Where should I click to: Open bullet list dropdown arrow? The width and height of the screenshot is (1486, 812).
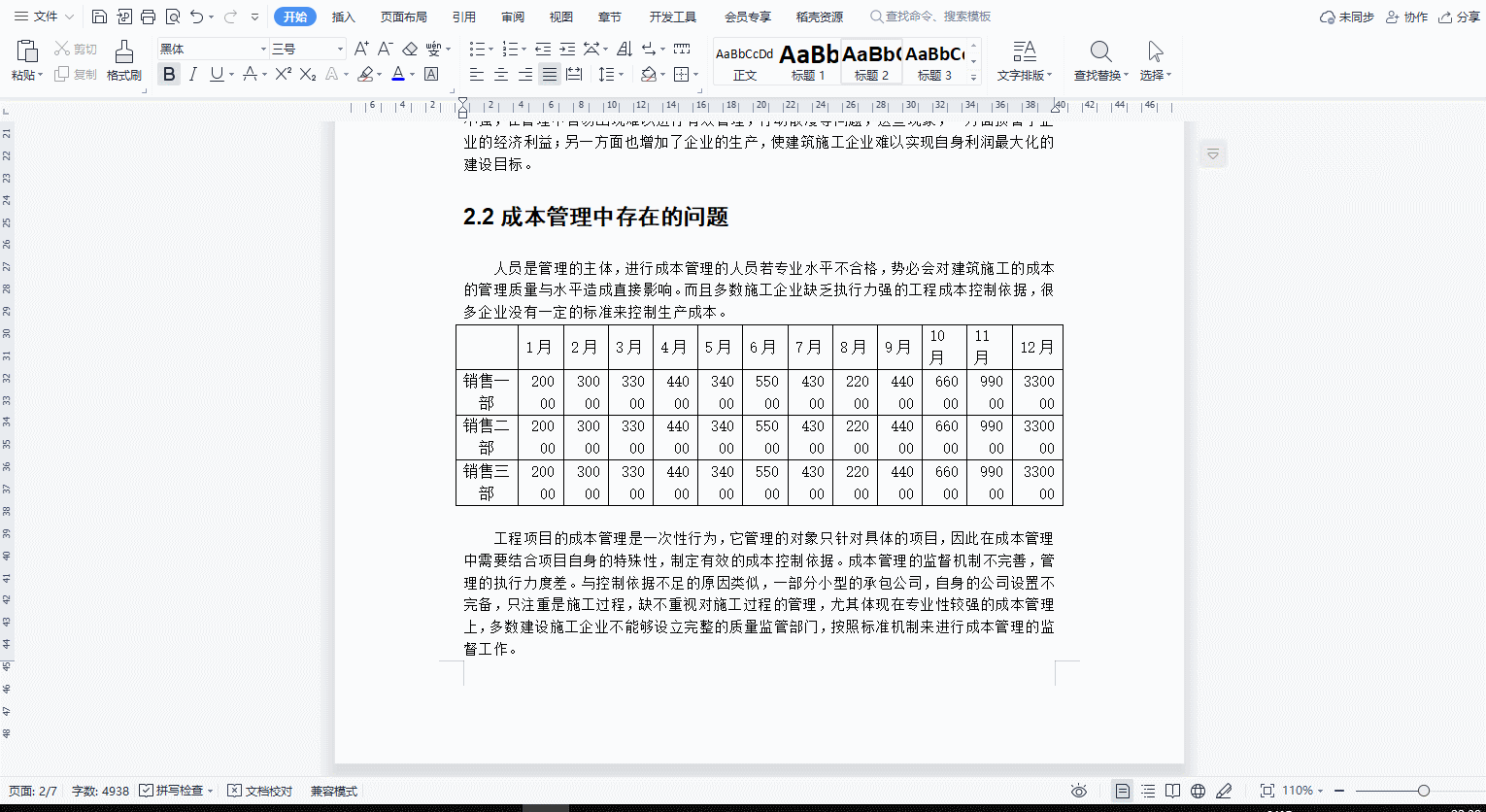pos(490,49)
